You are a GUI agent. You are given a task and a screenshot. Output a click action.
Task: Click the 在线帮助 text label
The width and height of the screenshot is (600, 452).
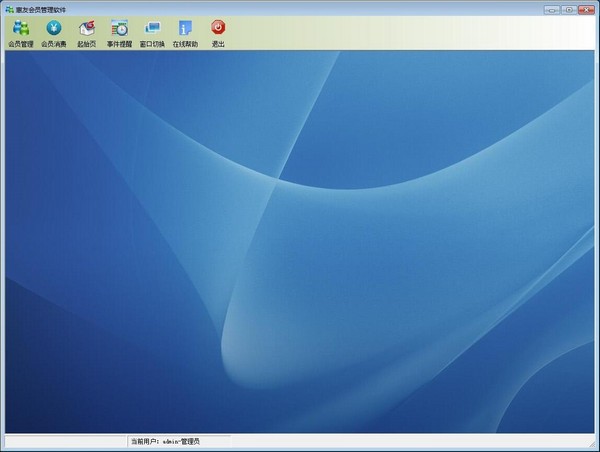[x=185, y=44]
